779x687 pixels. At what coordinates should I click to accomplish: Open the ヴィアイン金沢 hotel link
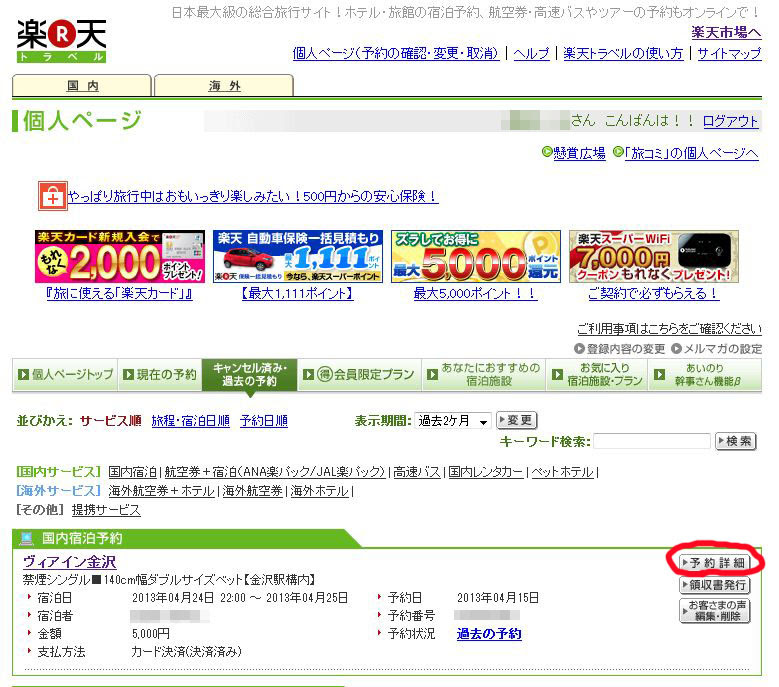[x=70, y=562]
